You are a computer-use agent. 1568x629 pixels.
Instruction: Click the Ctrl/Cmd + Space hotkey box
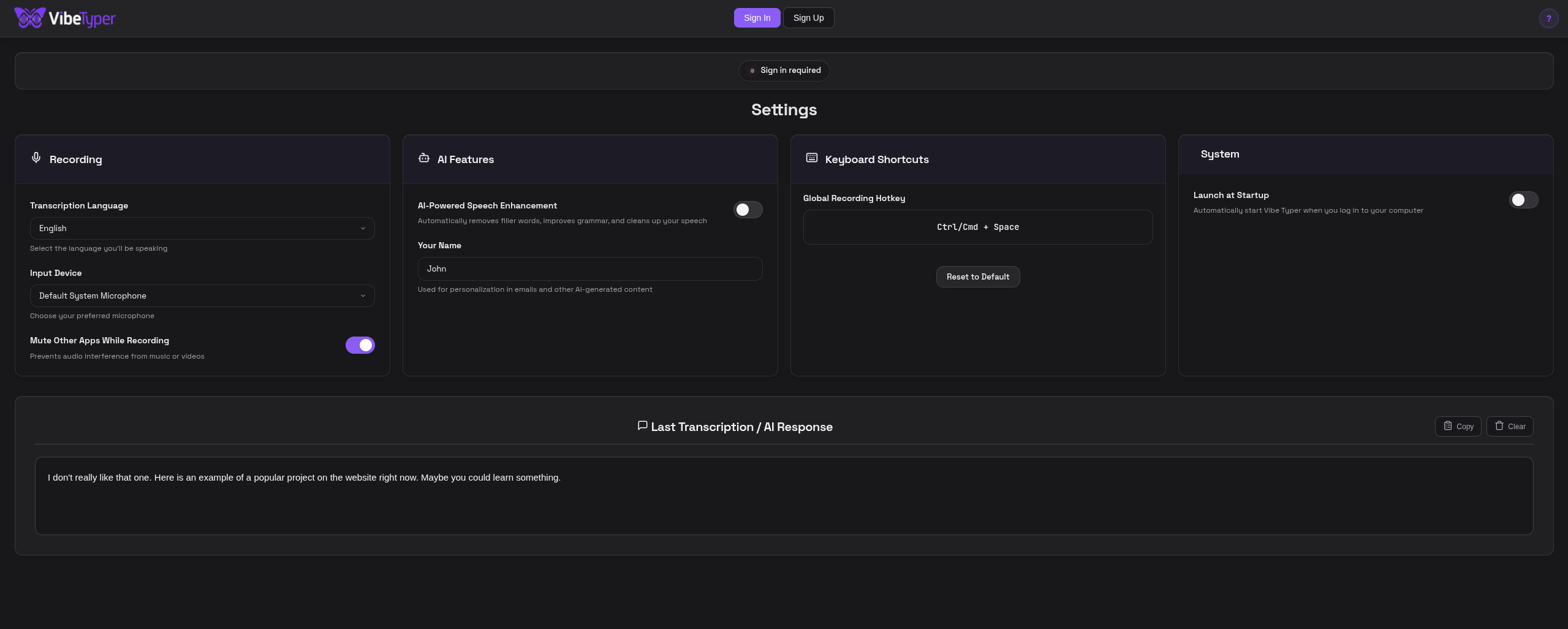(x=977, y=227)
